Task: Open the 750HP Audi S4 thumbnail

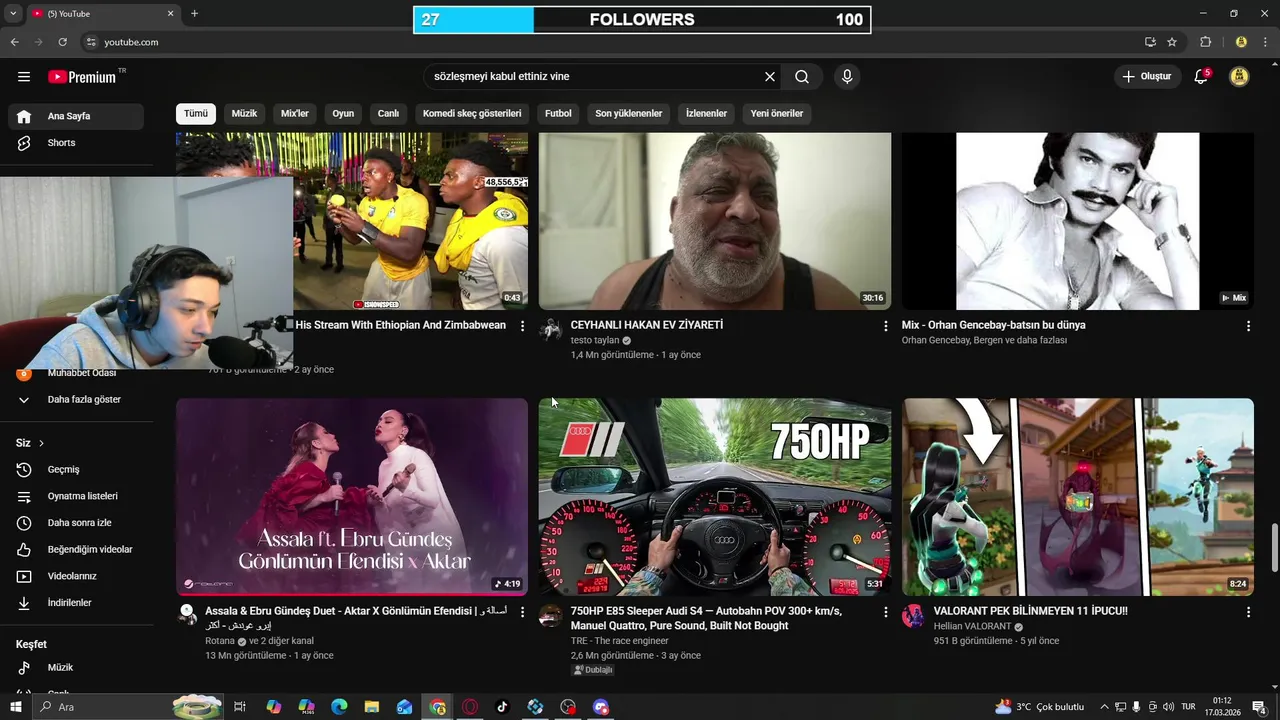Action: pos(715,497)
